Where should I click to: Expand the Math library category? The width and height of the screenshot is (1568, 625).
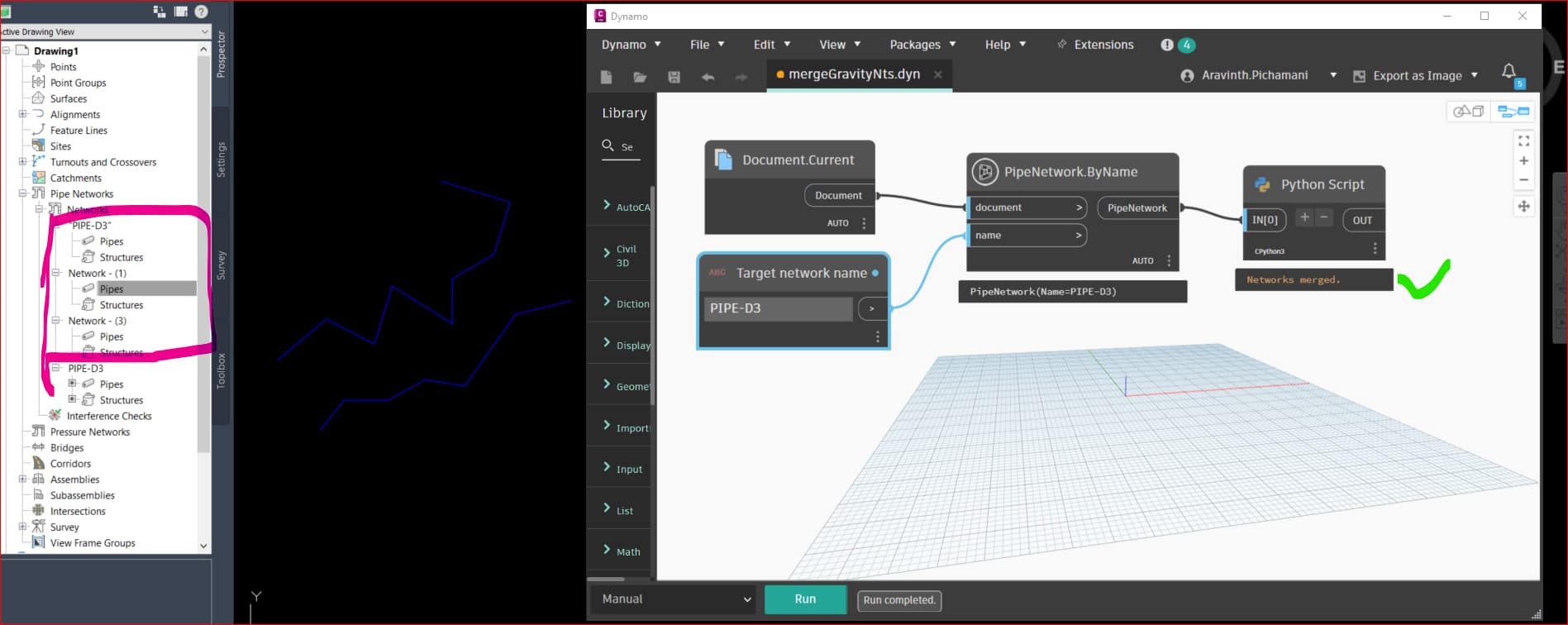[607, 550]
